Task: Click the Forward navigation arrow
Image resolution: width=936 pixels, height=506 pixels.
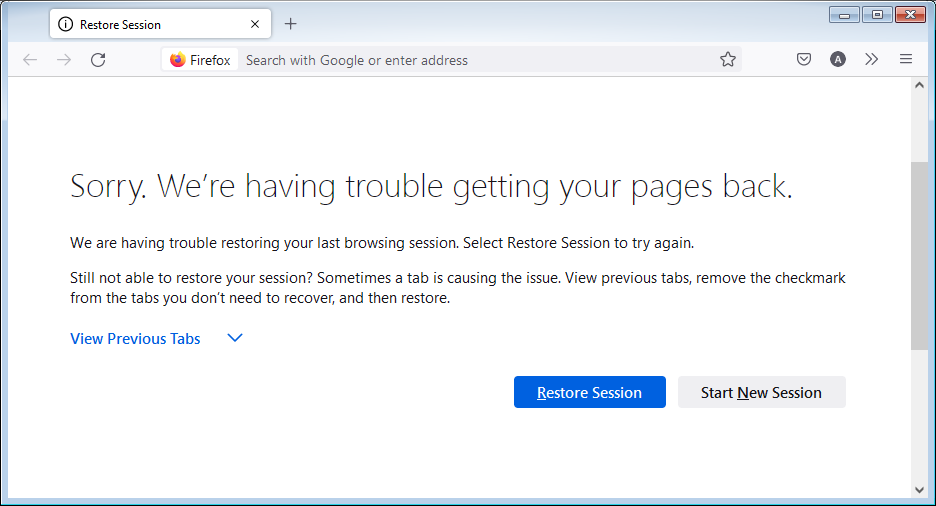Action: 64,60
